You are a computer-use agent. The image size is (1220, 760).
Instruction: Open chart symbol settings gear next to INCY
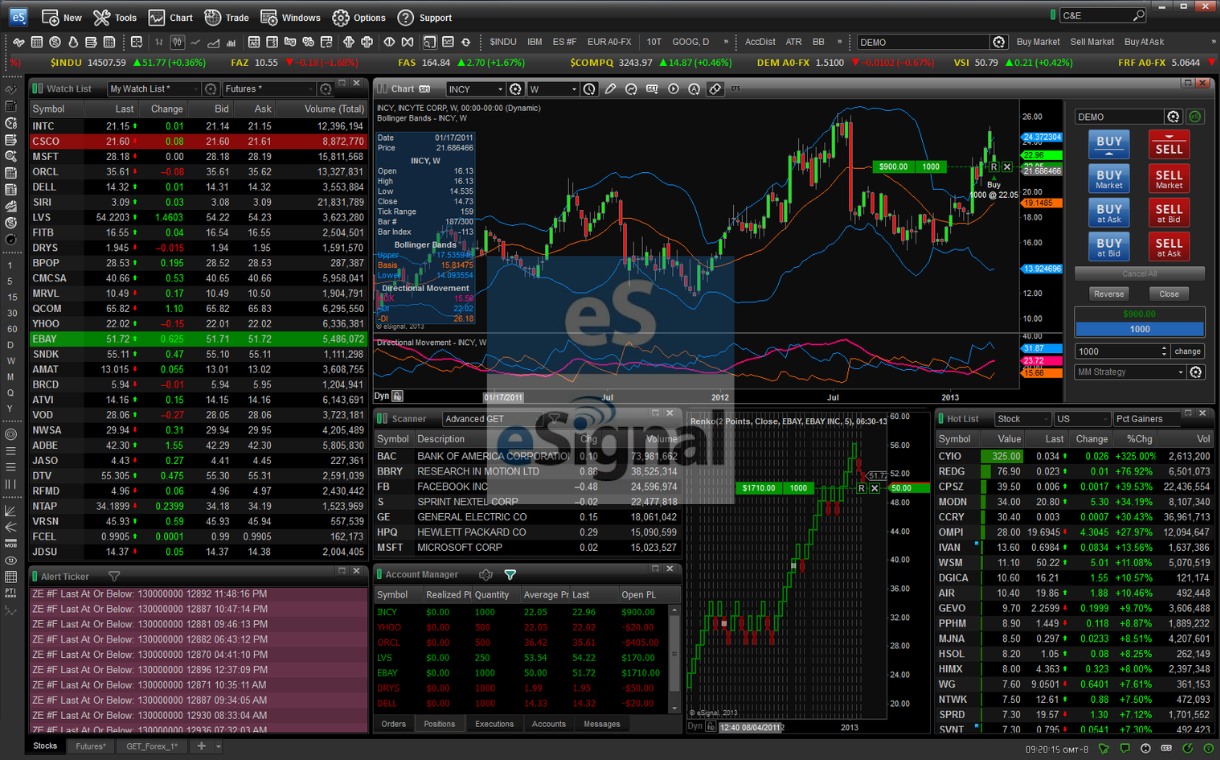pos(515,89)
